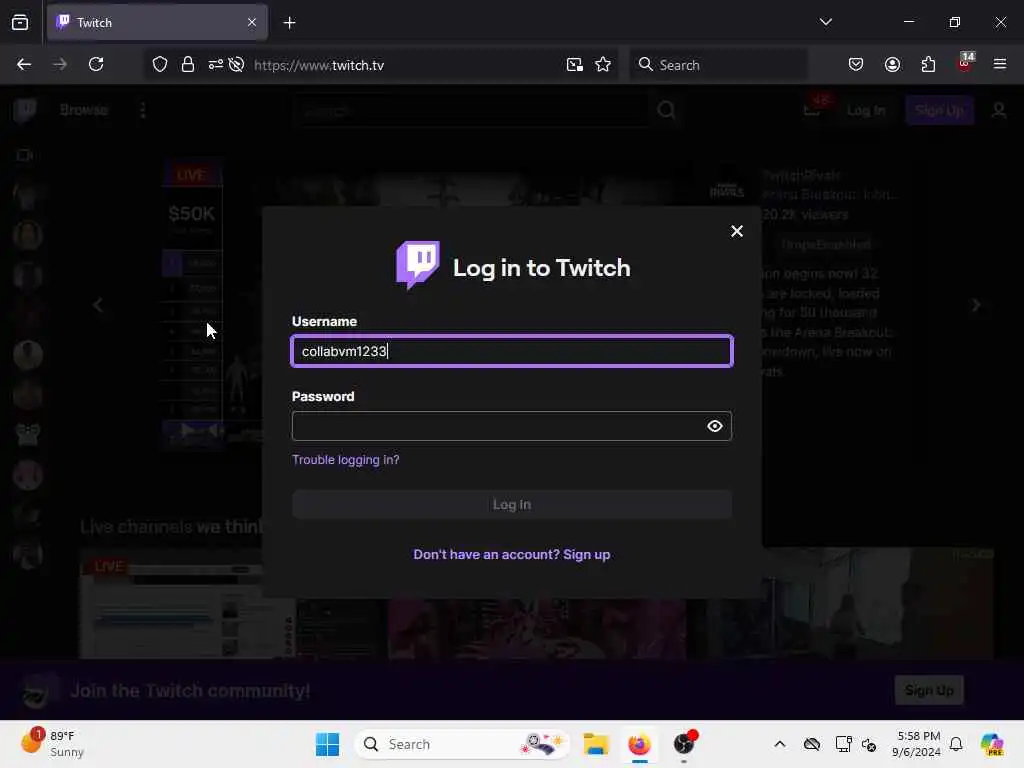Viewport: 1024px width, 768px height.
Task: Click the twitch.tv URL in the address bar
Action: pos(319,65)
